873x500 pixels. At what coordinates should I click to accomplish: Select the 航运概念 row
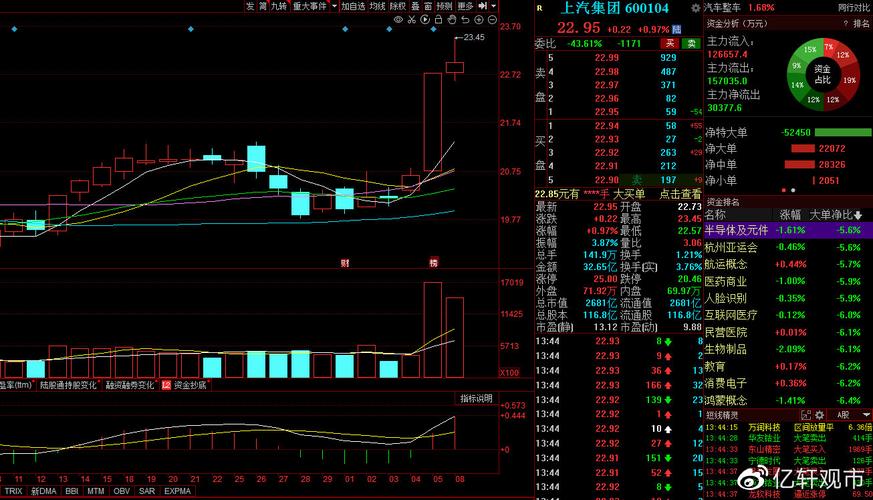pyautogui.click(x=788, y=264)
